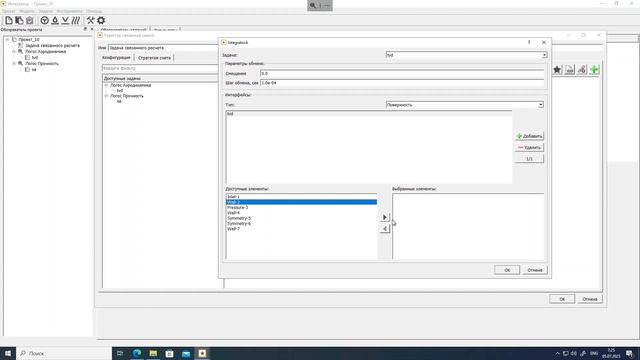Click the V-shaped toolbar icon

(x=65, y=20)
